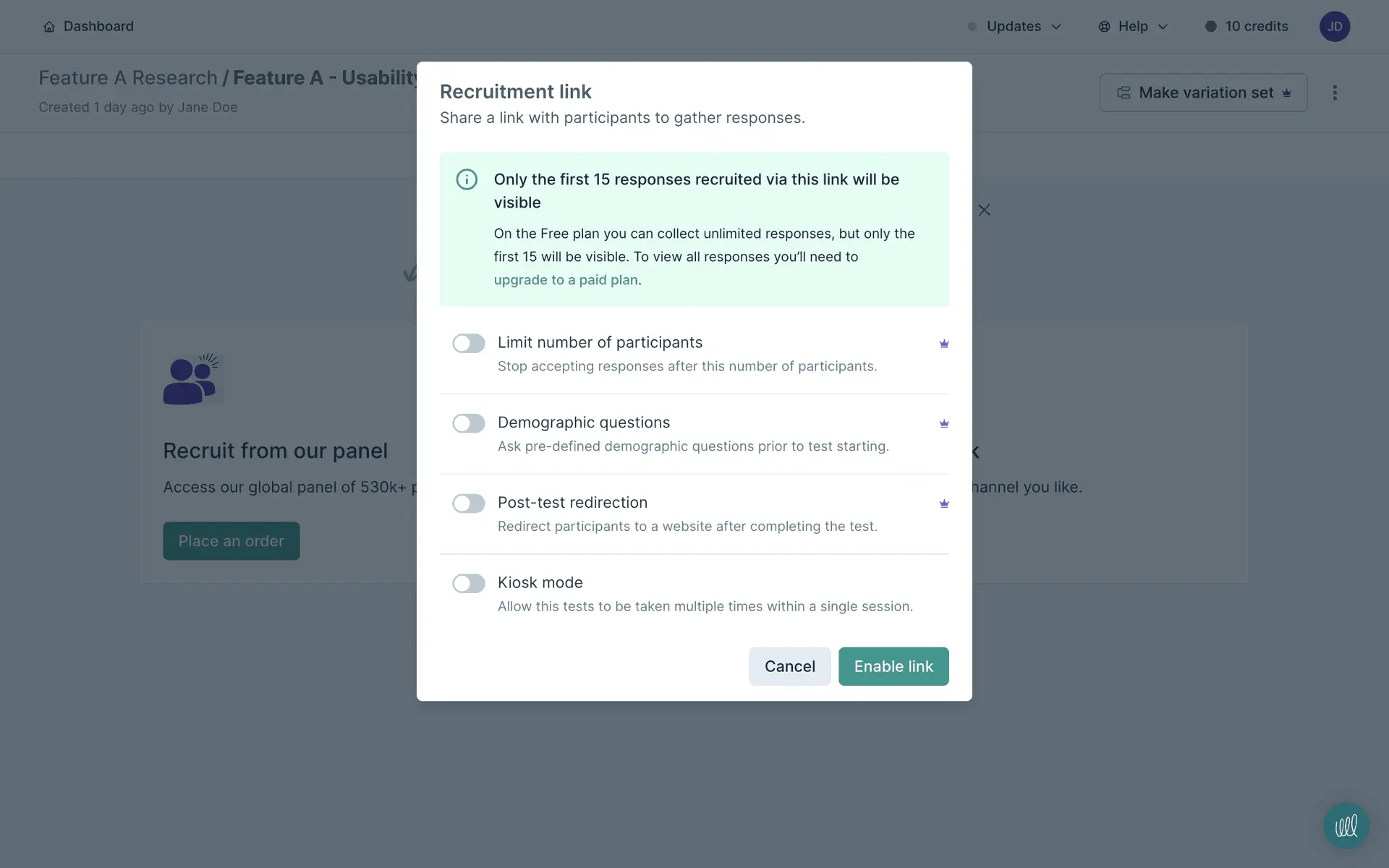Viewport: 1389px width, 868px height.
Task: Open the chat widget in the corner
Action: coord(1346,825)
